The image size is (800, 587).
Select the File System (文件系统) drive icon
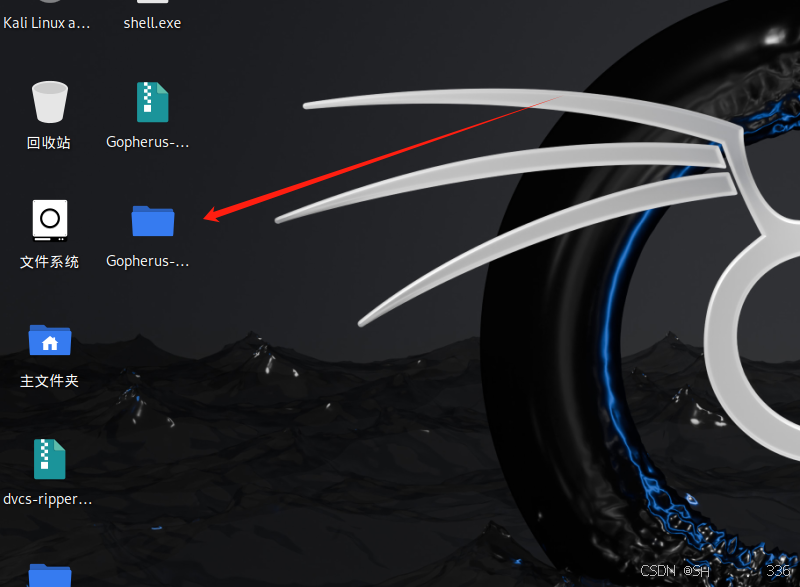click(x=50, y=220)
